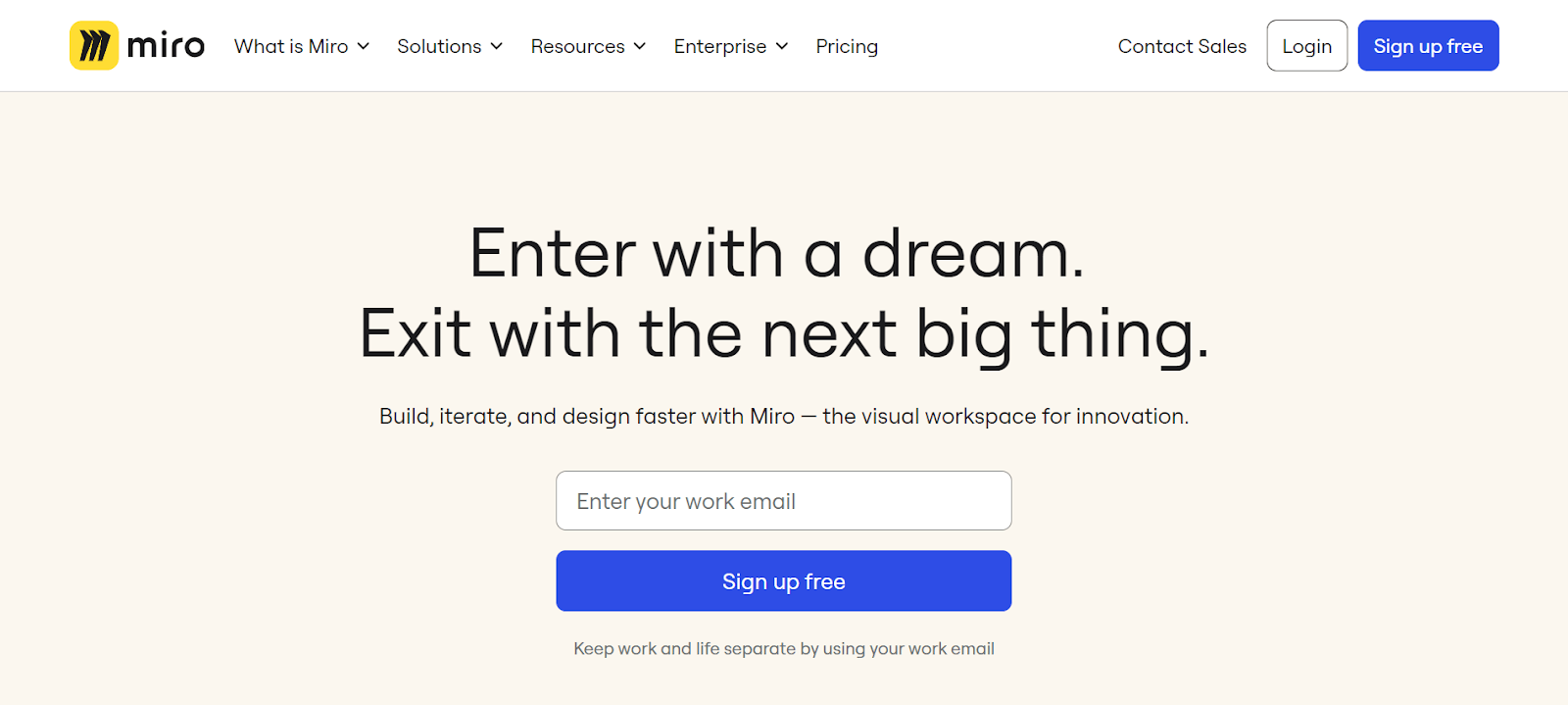Open the Contact Sales link

(1182, 46)
